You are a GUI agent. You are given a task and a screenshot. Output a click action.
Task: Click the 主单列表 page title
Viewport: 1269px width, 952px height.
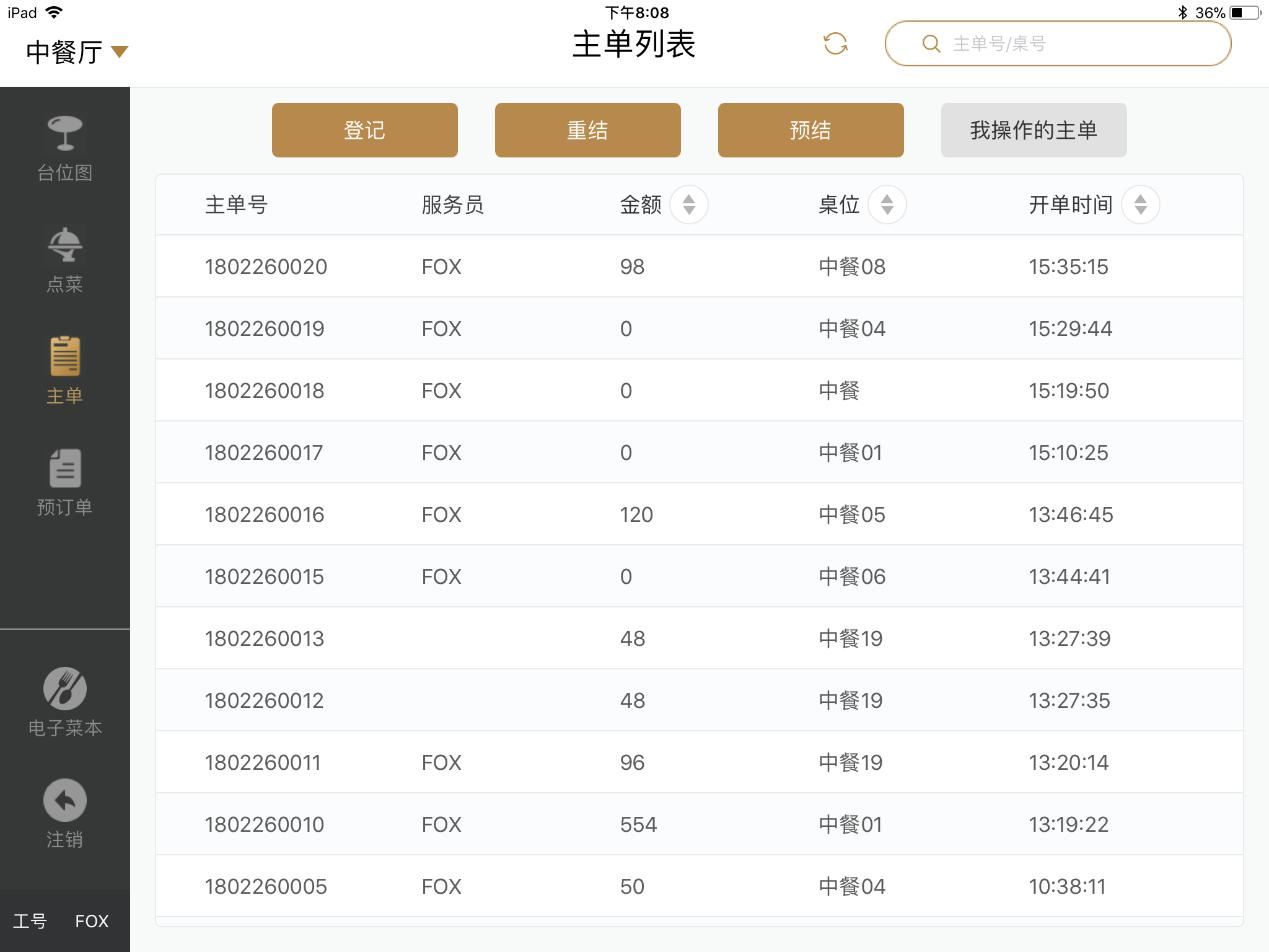coord(634,44)
